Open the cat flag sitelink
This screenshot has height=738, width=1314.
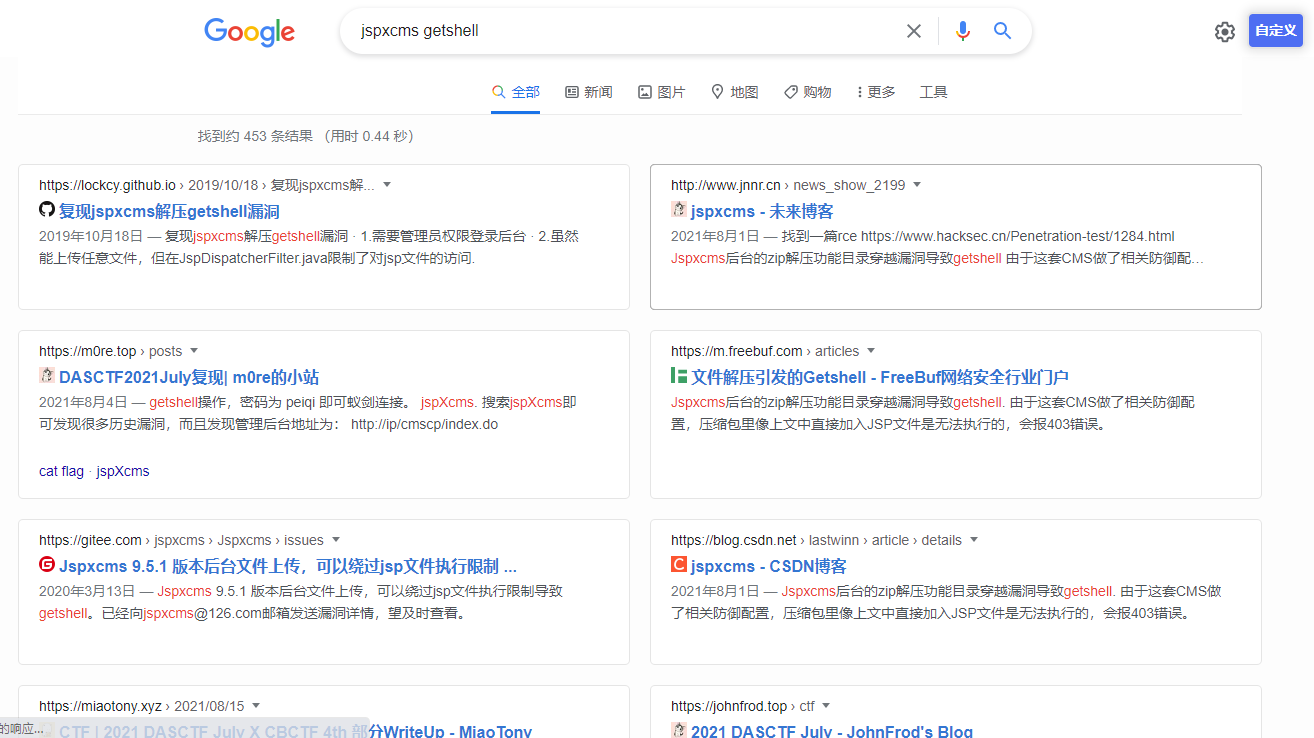point(61,471)
